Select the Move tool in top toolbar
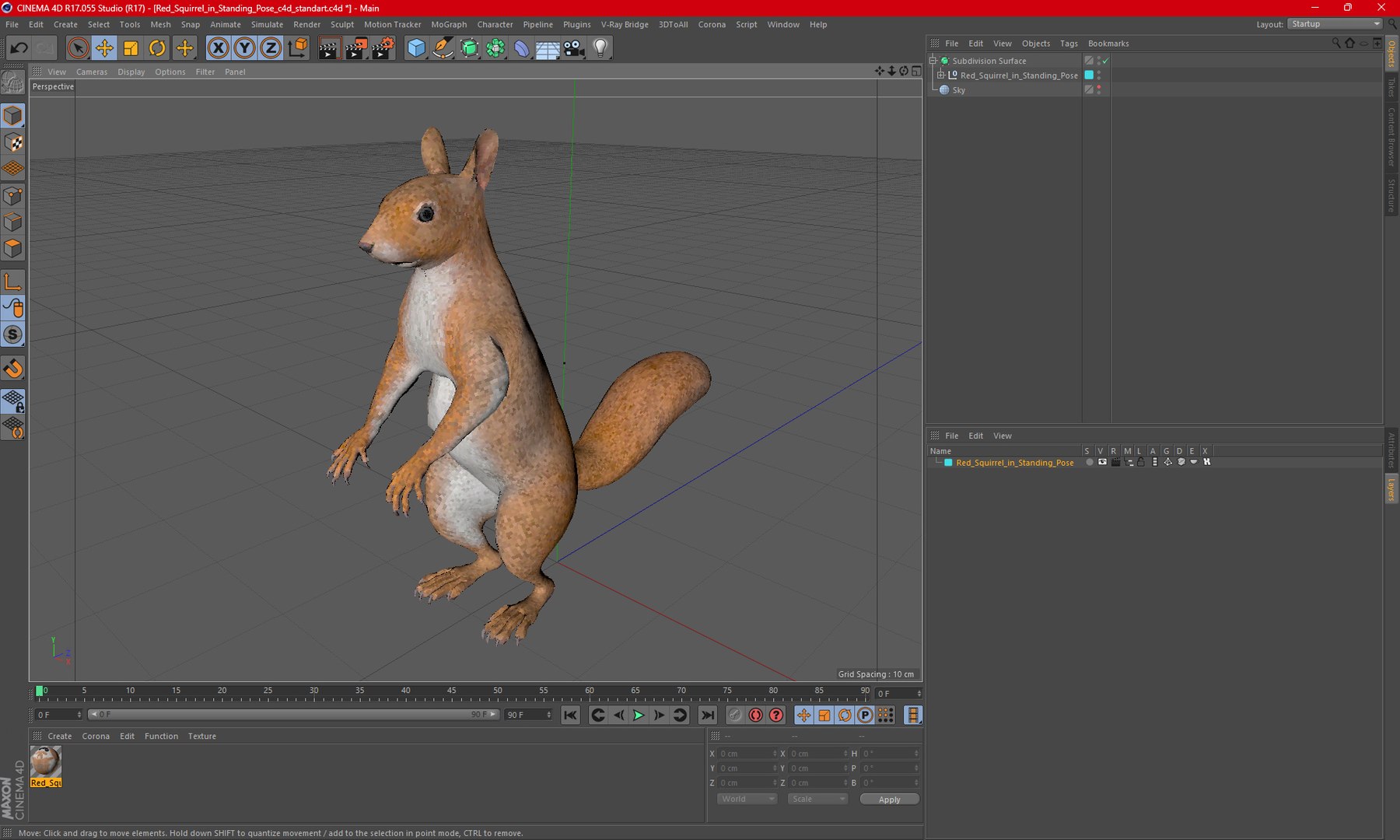 (104, 48)
